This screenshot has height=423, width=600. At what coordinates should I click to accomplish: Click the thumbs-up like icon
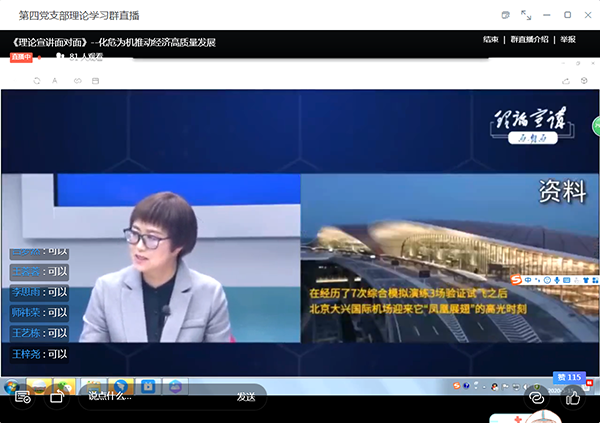click(574, 397)
